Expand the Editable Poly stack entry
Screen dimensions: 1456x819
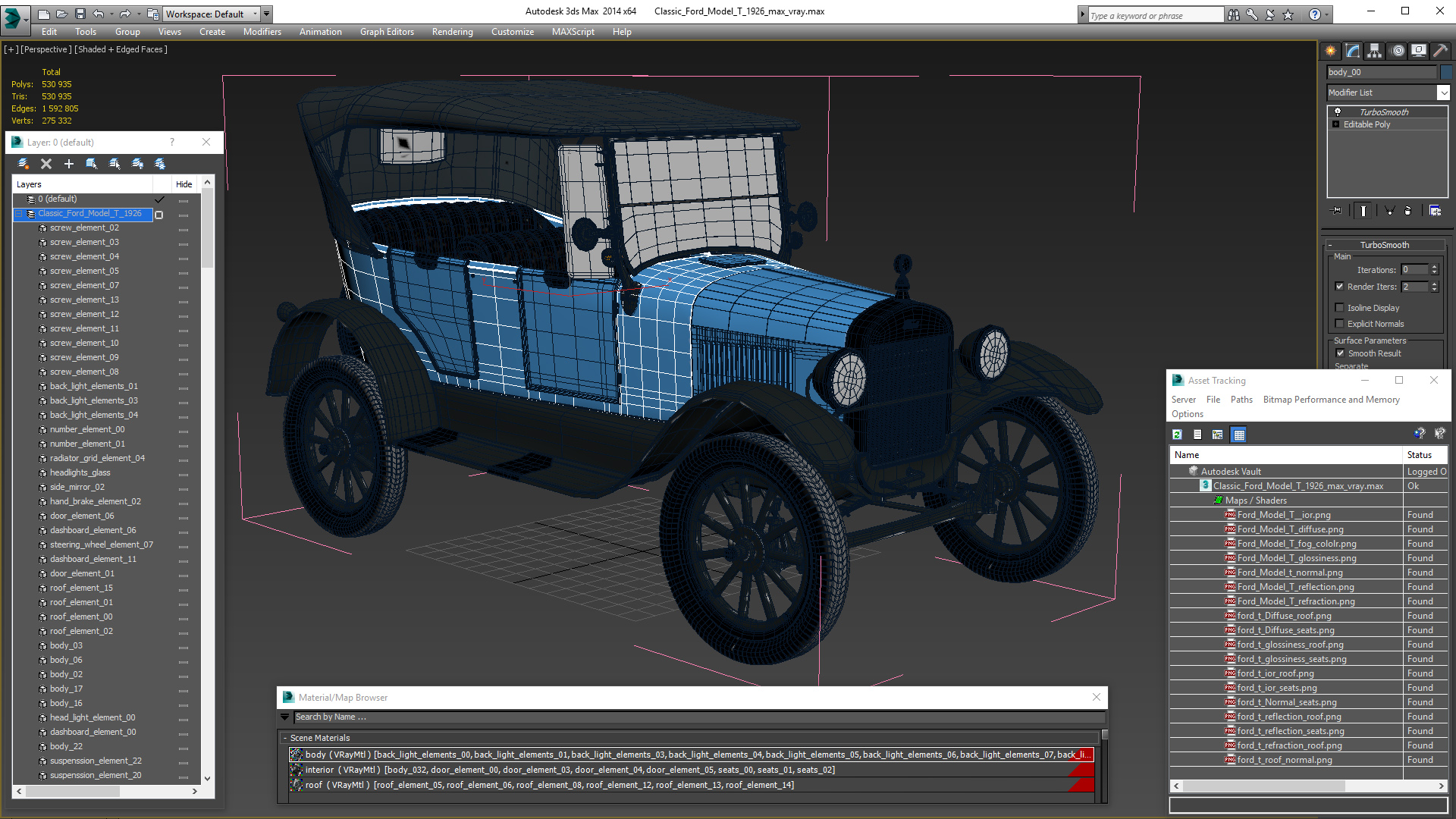pyautogui.click(x=1335, y=124)
